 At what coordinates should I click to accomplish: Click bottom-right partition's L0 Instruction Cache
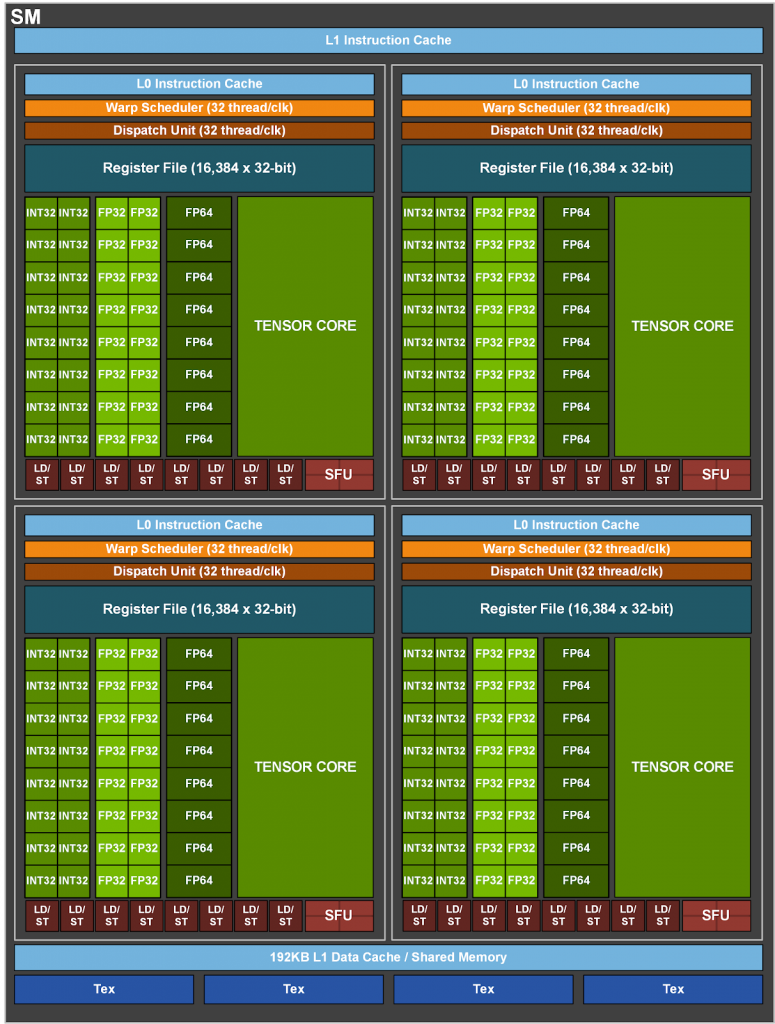pos(577,525)
